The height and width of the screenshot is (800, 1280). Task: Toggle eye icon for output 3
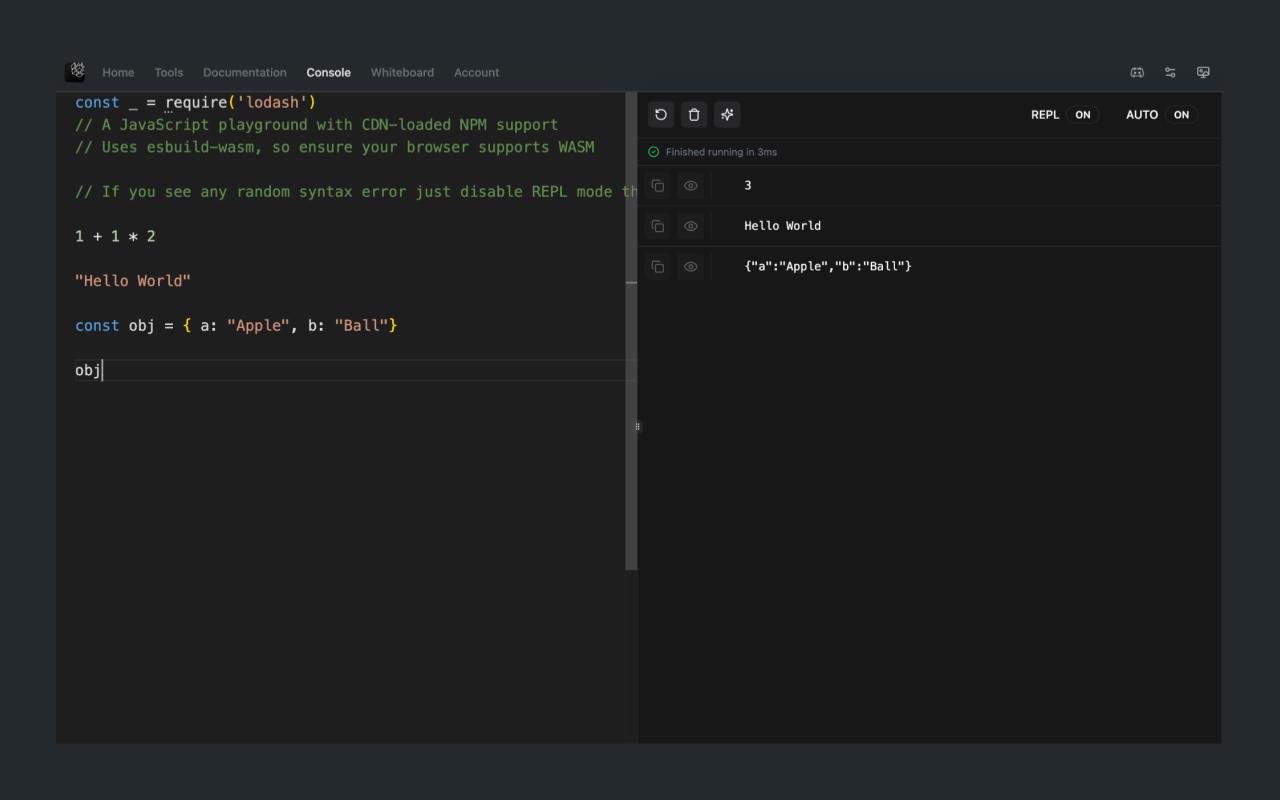click(691, 185)
